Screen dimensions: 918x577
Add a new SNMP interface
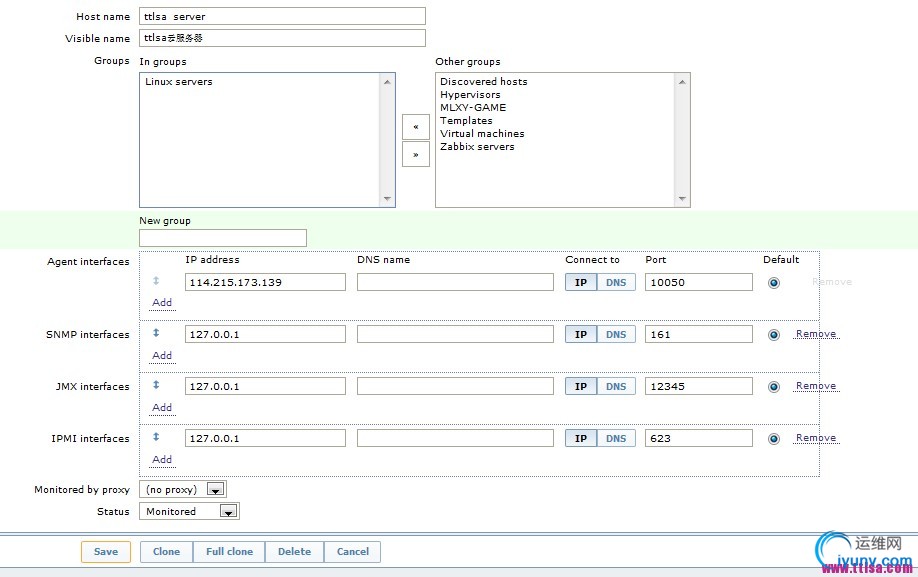pos(162,355)
